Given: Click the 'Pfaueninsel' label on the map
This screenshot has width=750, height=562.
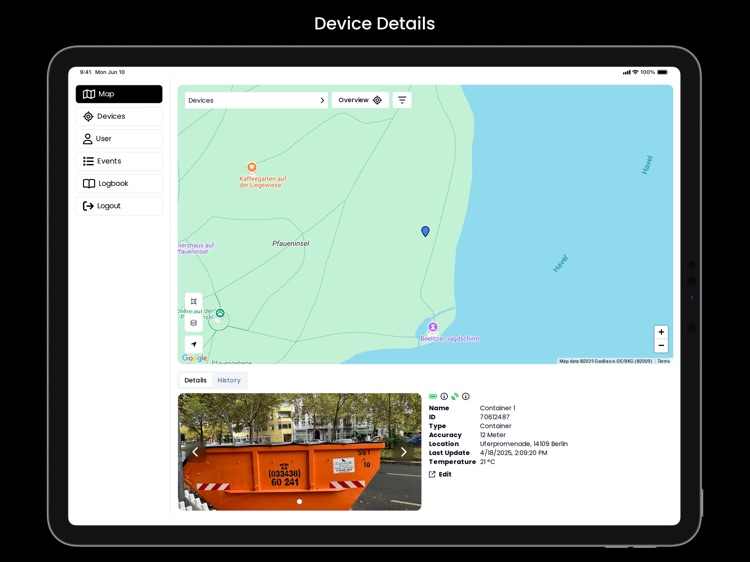Looking at the screenshot, I should click(291, 243).
